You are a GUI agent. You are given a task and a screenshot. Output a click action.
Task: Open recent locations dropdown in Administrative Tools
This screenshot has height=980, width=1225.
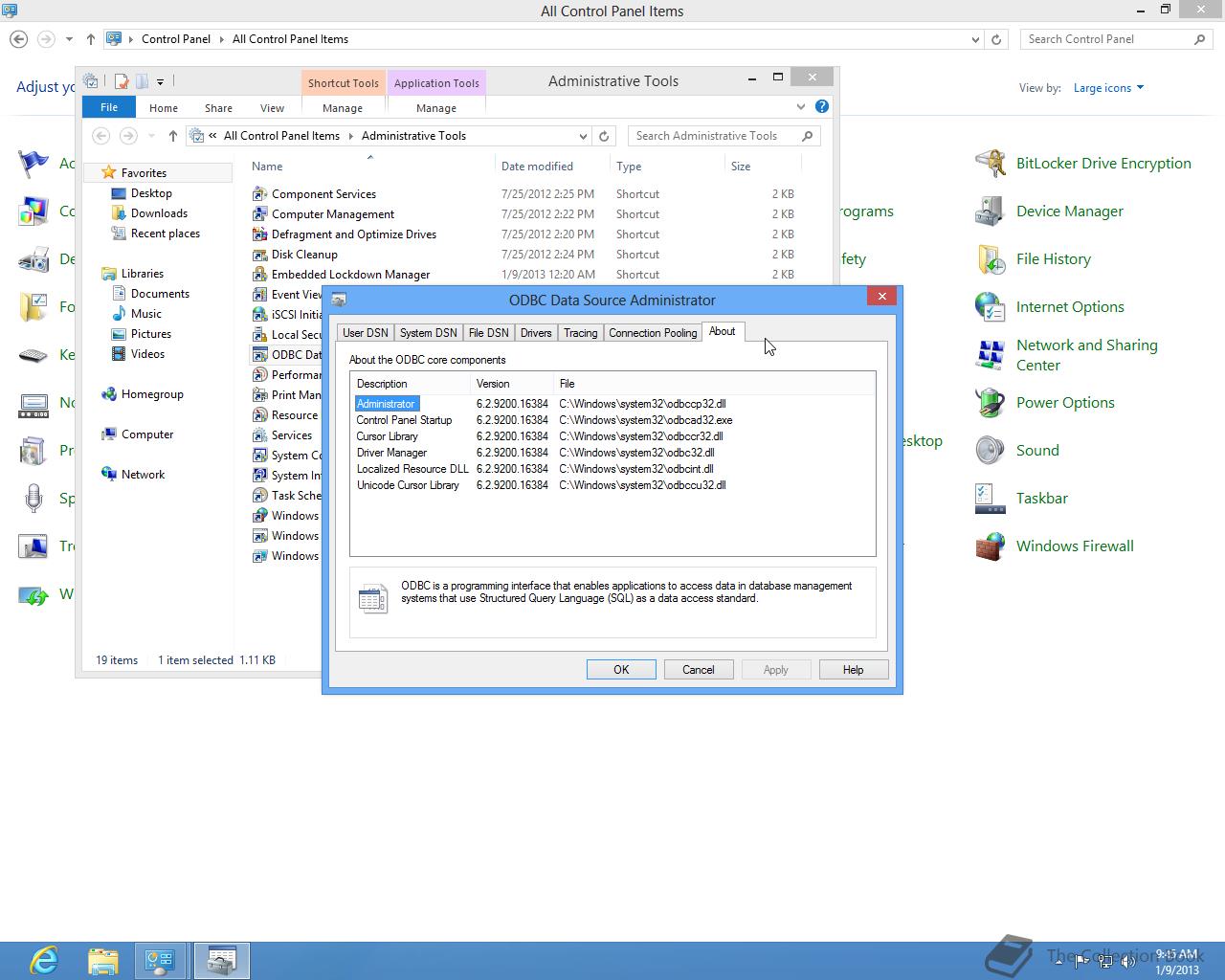tap(151, 136)
